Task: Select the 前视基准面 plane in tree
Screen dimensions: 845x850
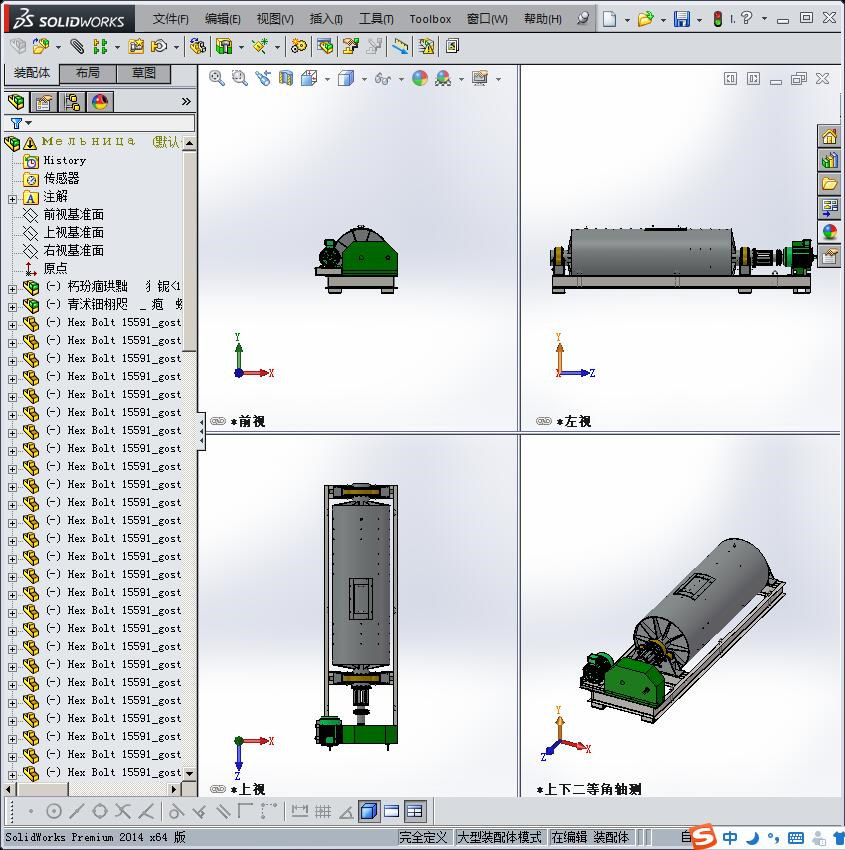Action: (73, 215)
